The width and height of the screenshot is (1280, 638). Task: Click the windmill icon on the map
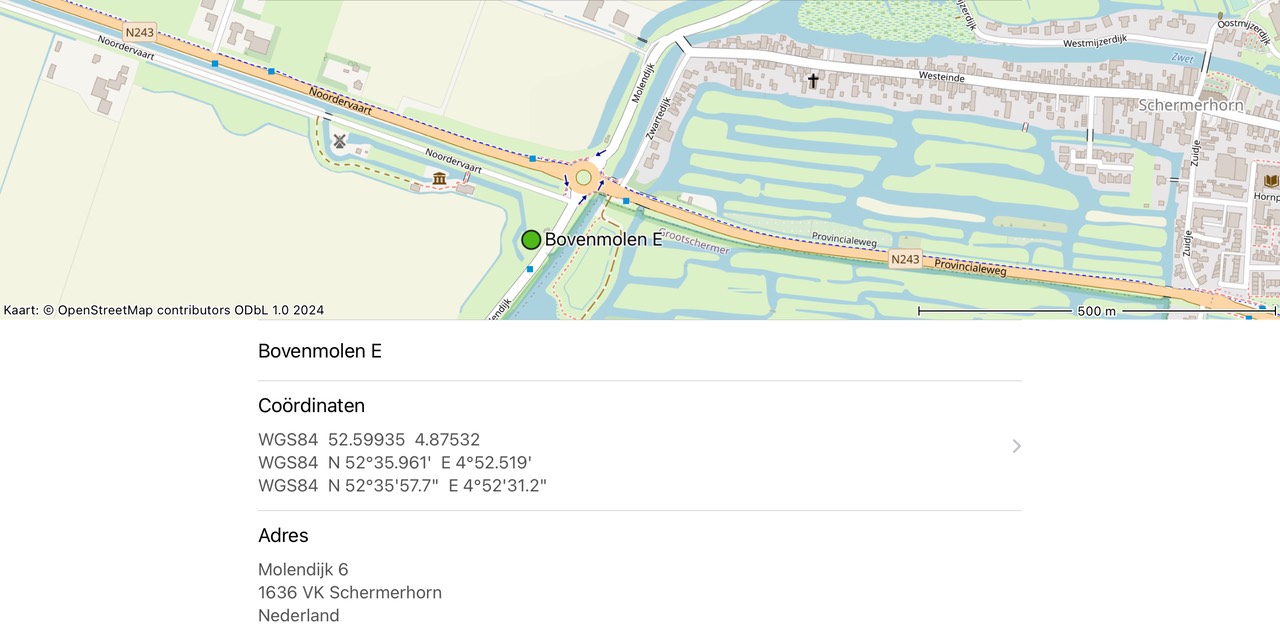340,141
